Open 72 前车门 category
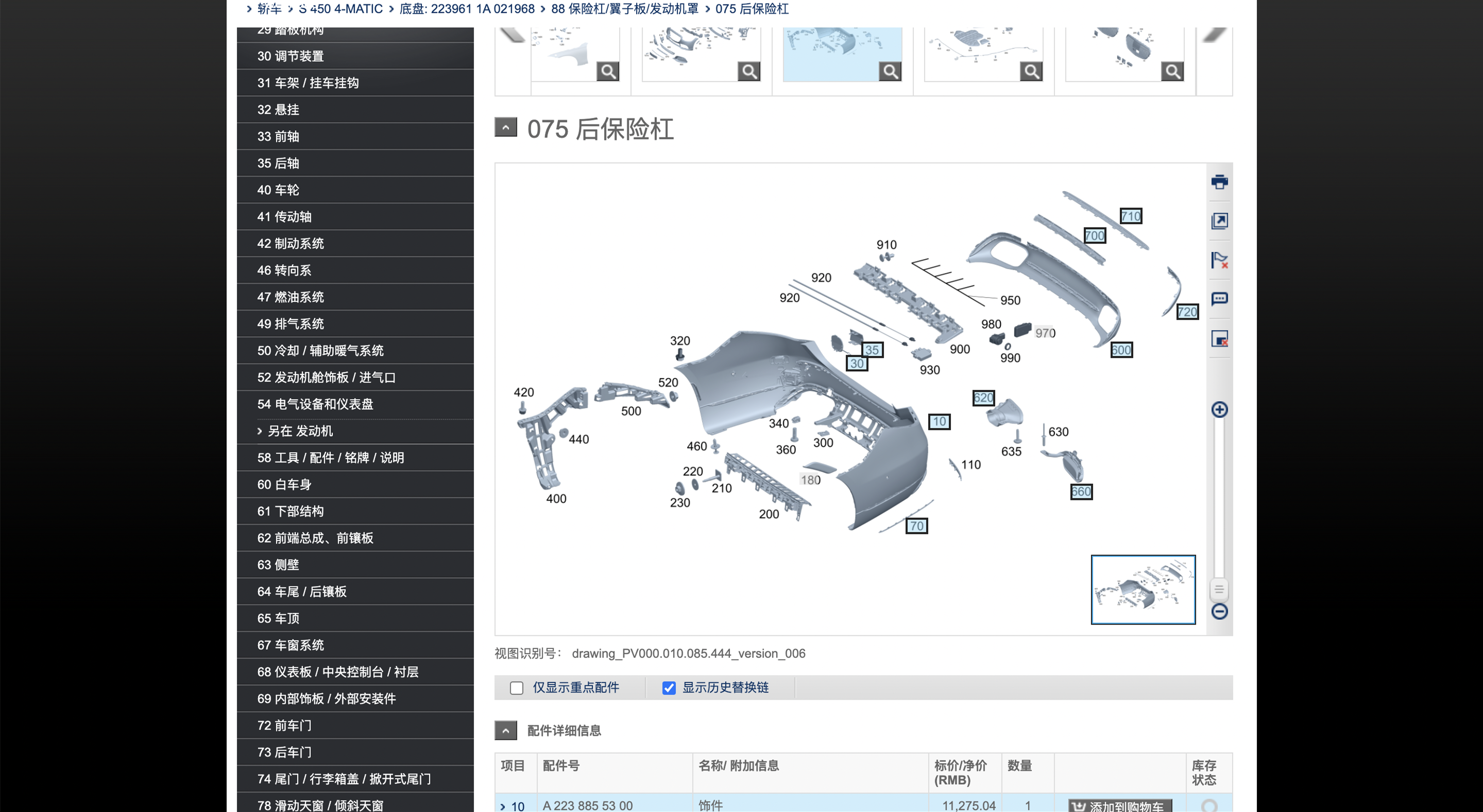Image resolution: width=1483 pixels, height=812 pixels. (x=355, y=725)
